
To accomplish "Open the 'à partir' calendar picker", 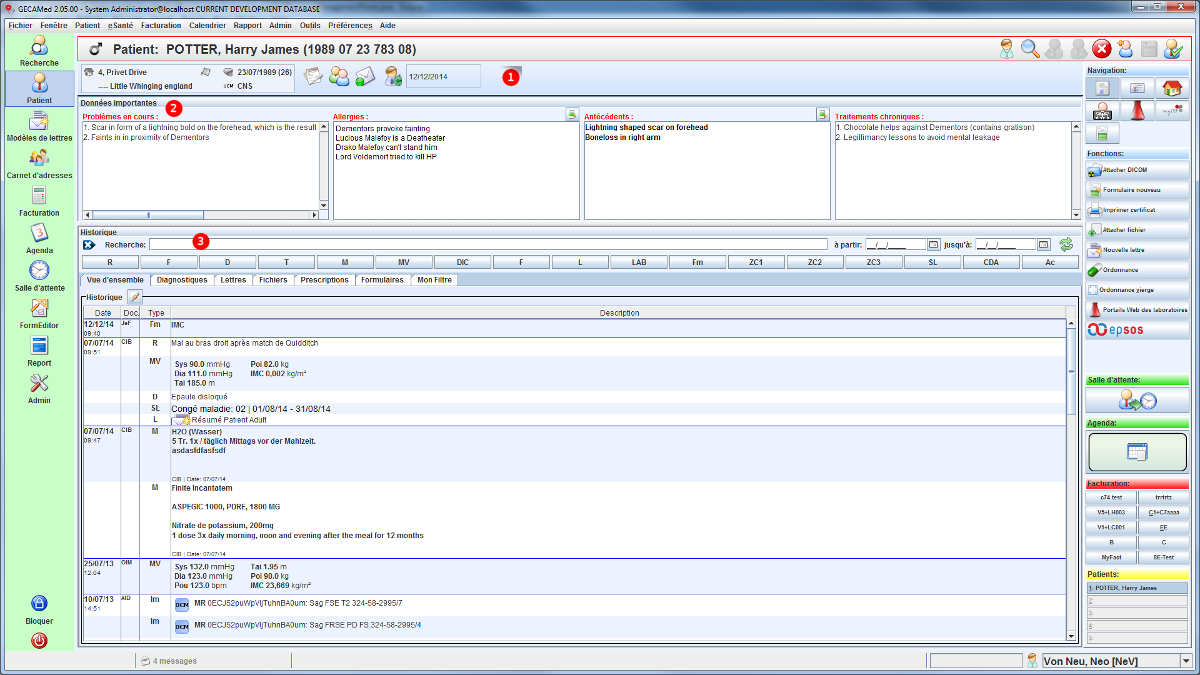I will [933, 244].
